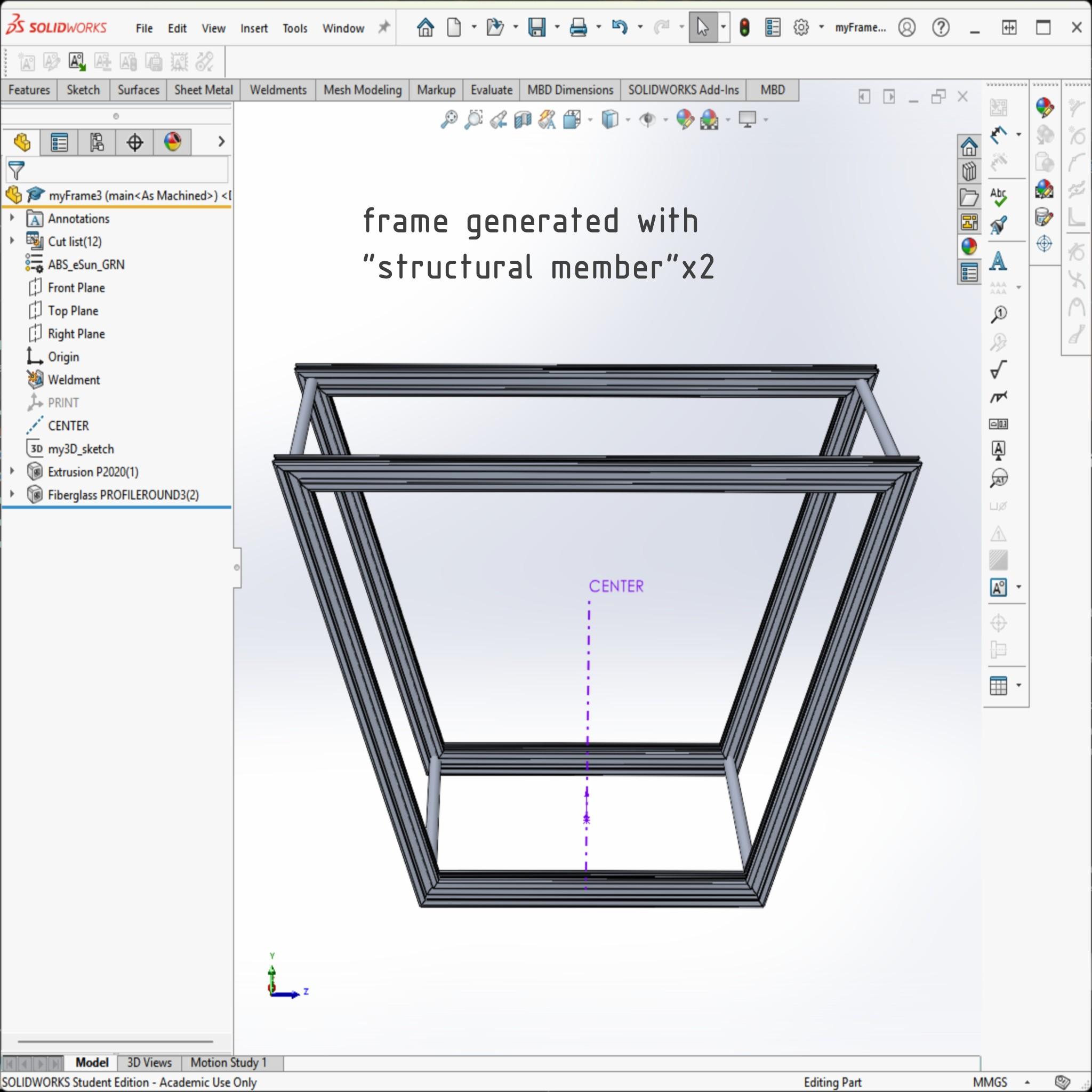Screen dimensions: 1092x1092
Task: Open the View Orientation dropdown arrow
Action: [590, 119]
